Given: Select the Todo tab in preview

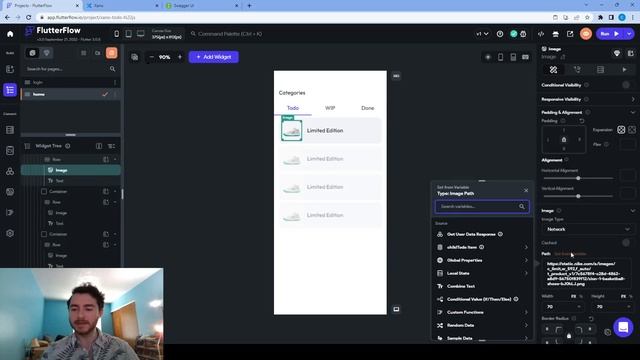Looking at the screenshot, I should 293,108.
